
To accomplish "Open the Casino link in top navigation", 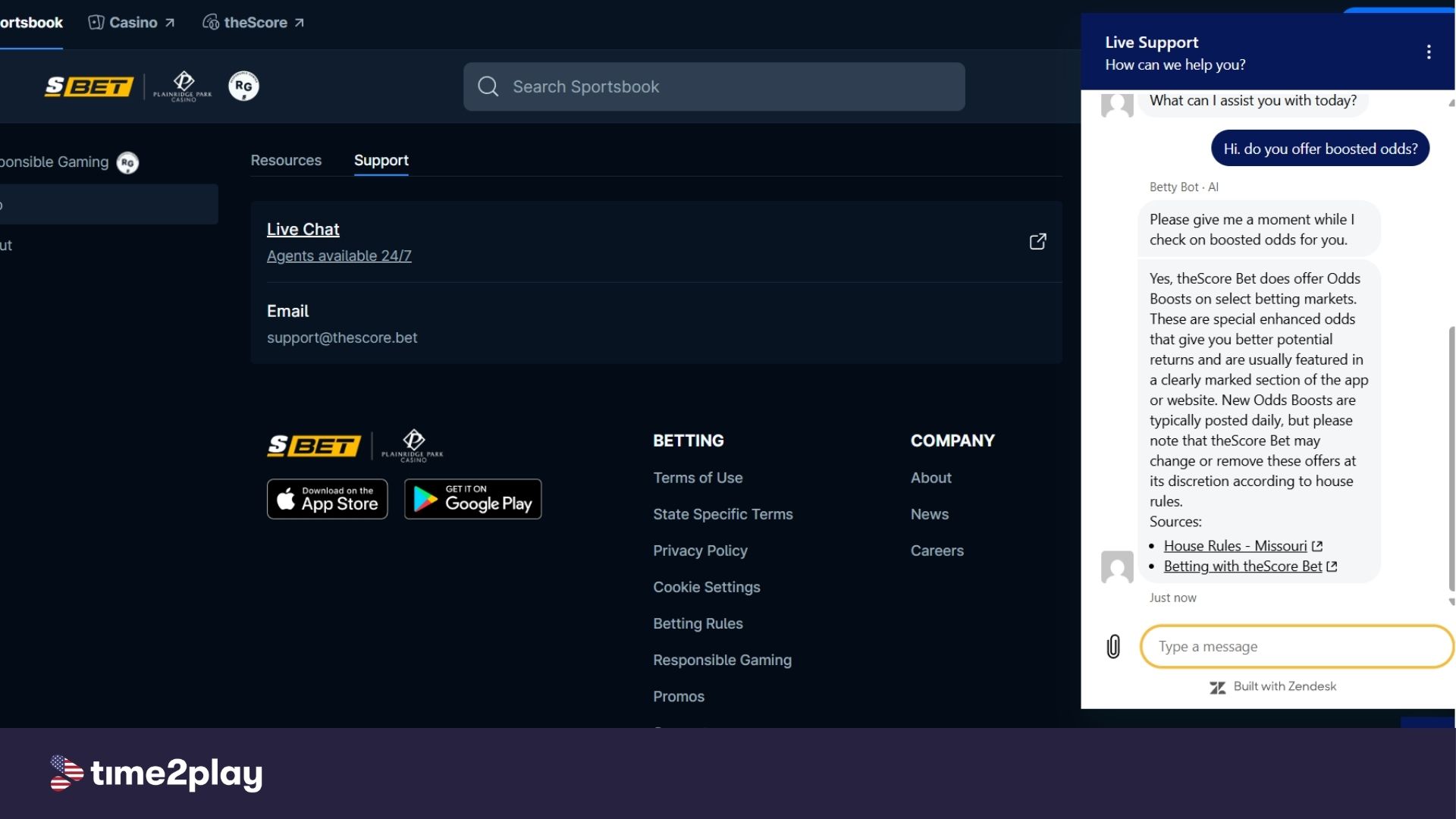I will click(131, 23).
